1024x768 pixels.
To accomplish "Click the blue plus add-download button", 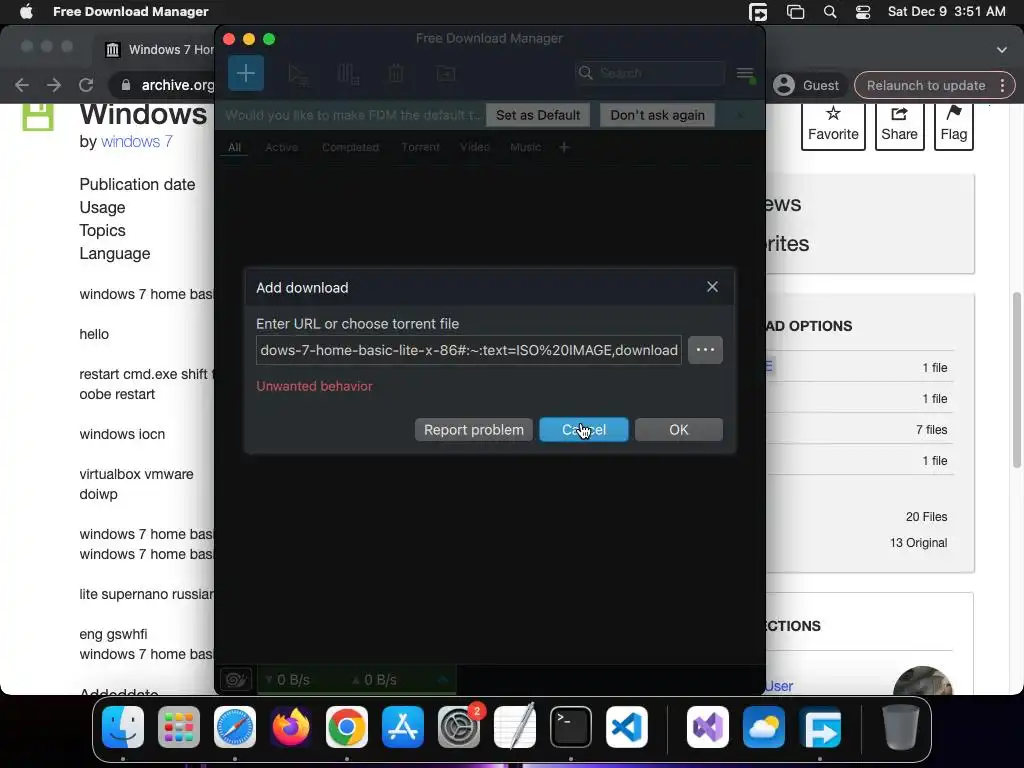I will (246, 73).
